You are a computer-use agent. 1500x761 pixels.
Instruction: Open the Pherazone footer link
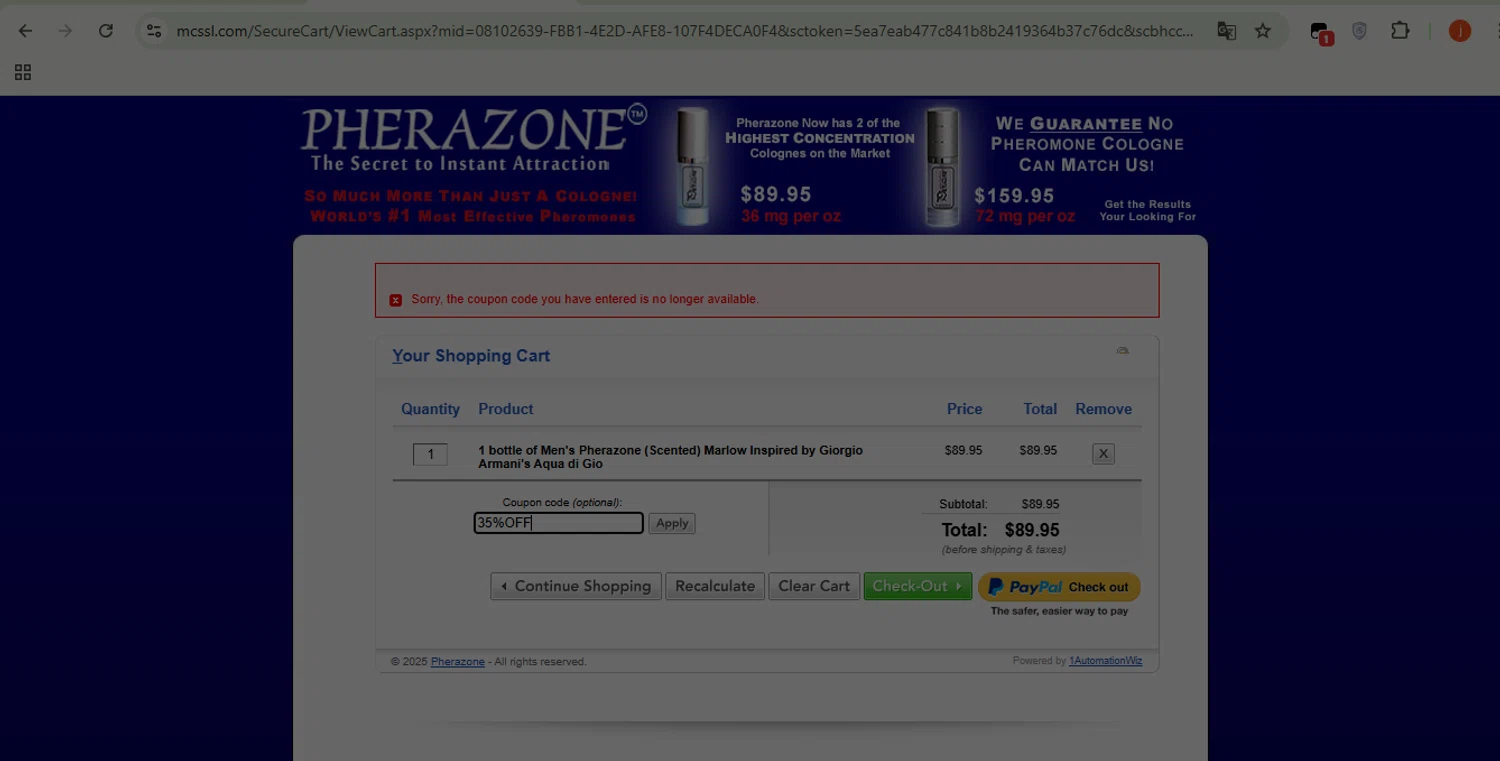coord(458,662)
